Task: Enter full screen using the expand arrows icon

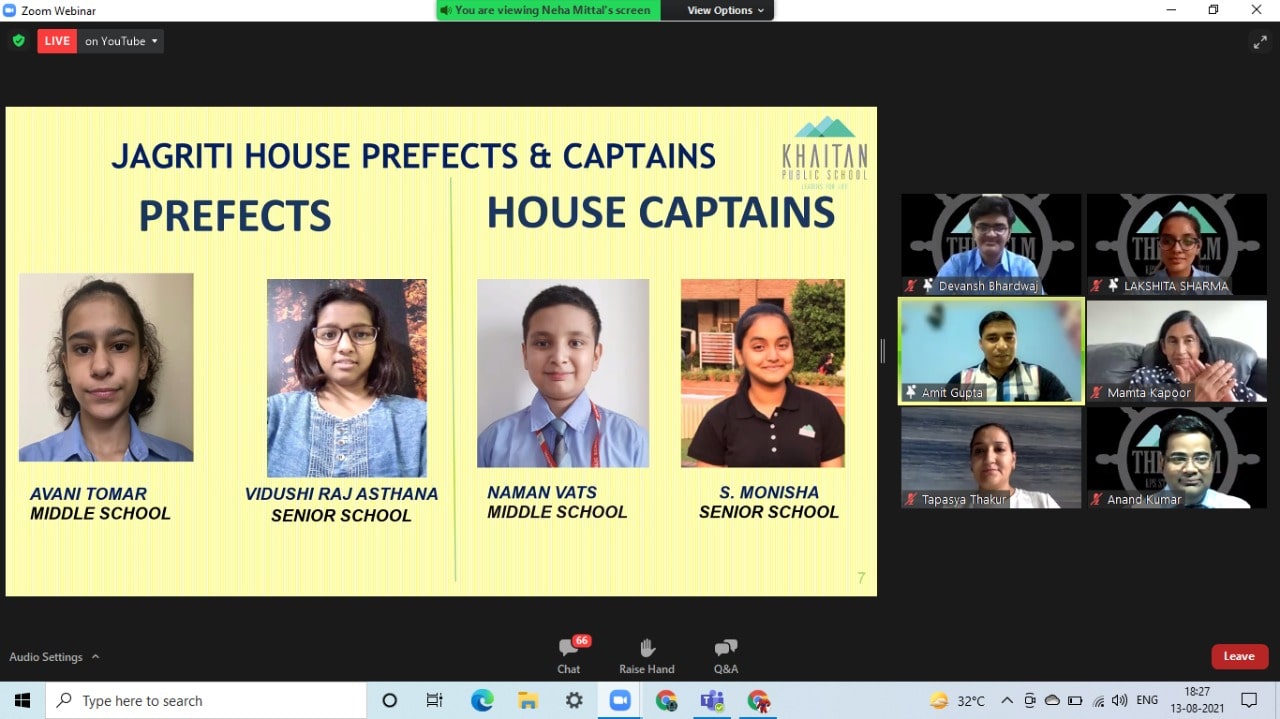Action: (x=1259, y=41)
